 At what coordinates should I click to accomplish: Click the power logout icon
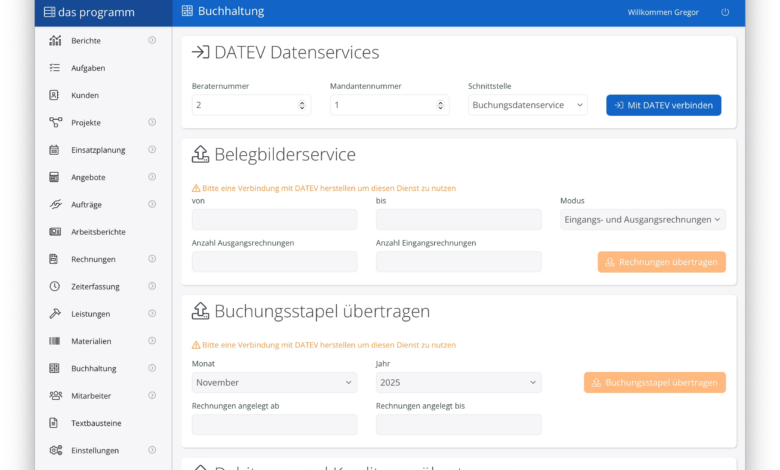(725, 12)
